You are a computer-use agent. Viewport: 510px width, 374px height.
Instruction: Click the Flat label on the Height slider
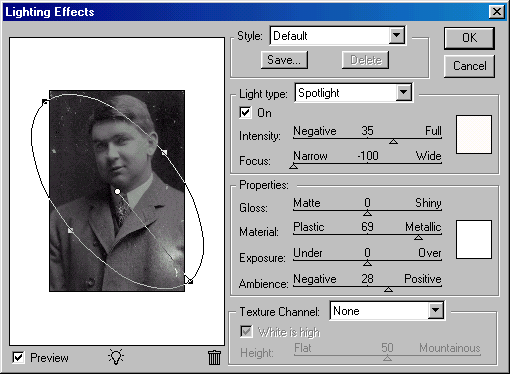click(x=303, y=348)
